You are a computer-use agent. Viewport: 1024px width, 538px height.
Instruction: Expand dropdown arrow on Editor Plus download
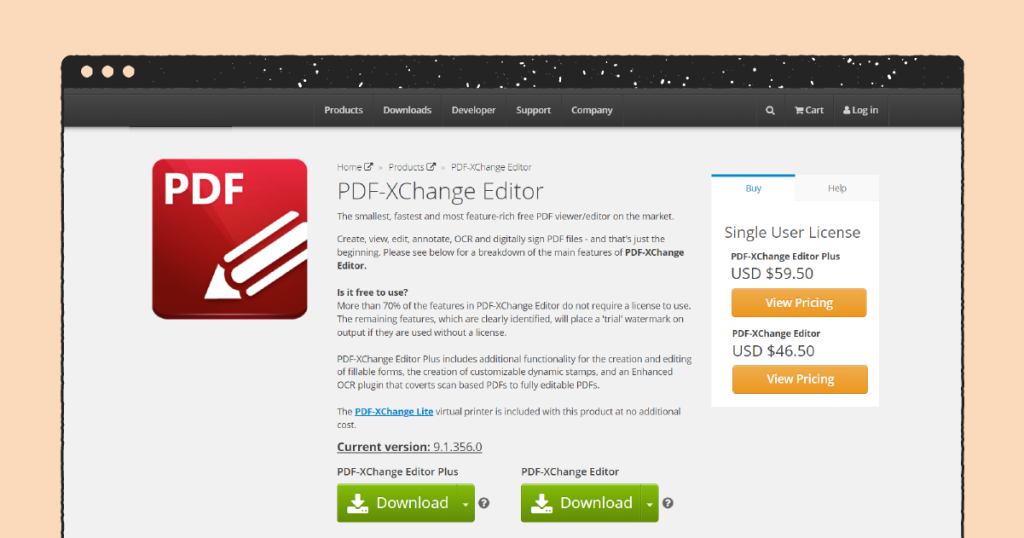click(466, 503)
